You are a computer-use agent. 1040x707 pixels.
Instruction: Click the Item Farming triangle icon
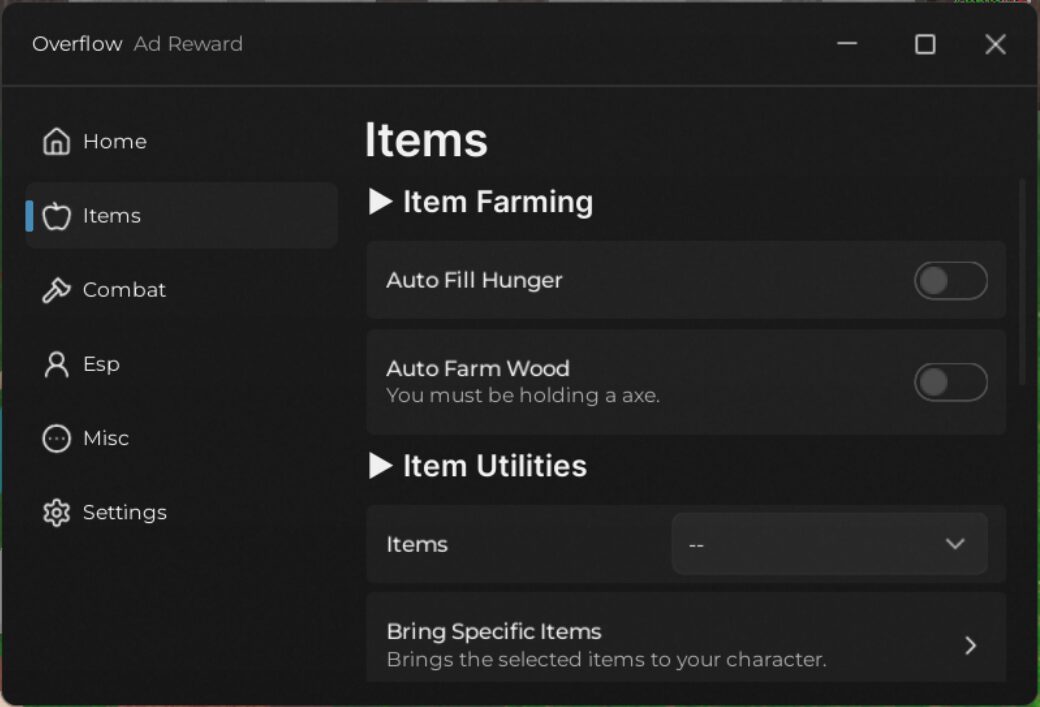(x=381, y=202)
